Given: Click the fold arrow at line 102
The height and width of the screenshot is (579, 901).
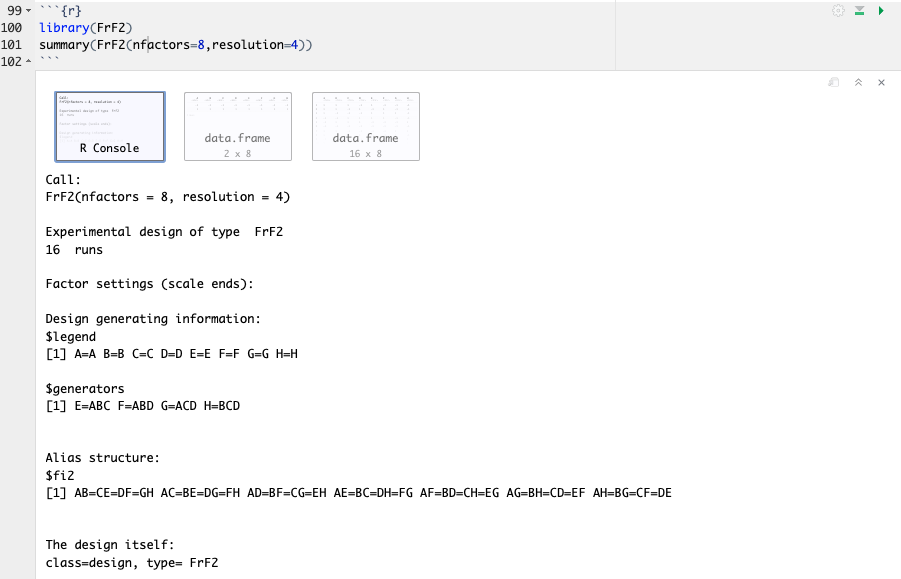Looking at the screenshot, I should pos(27,61).
